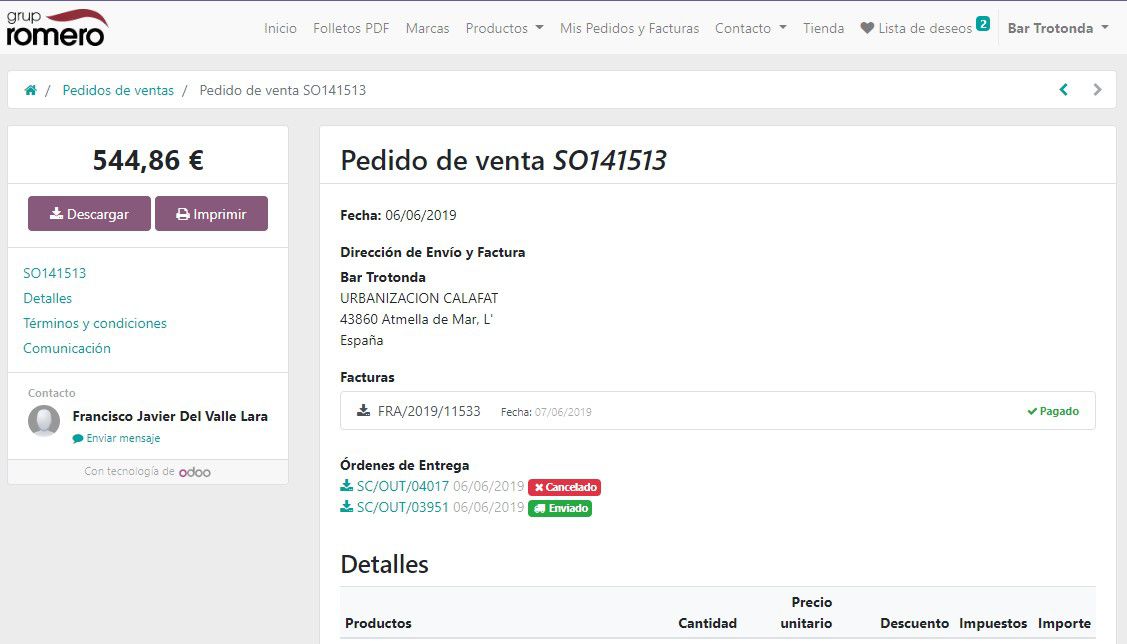Open the Términos y condiciones link

(x=95, y=323)
